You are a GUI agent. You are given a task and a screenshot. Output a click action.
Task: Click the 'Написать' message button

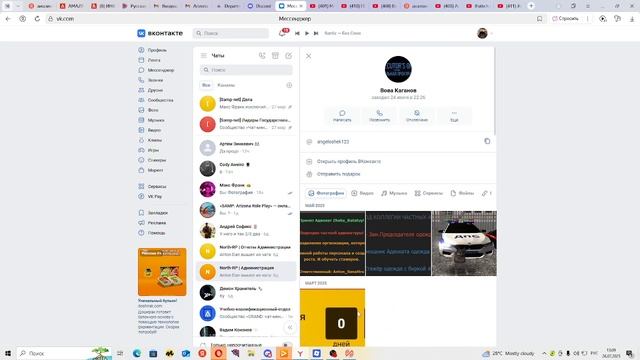(342, 116)
